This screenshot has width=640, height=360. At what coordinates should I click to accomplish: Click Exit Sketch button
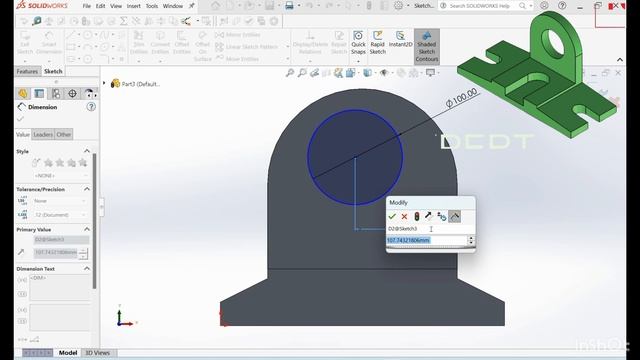tap(25, 43)
